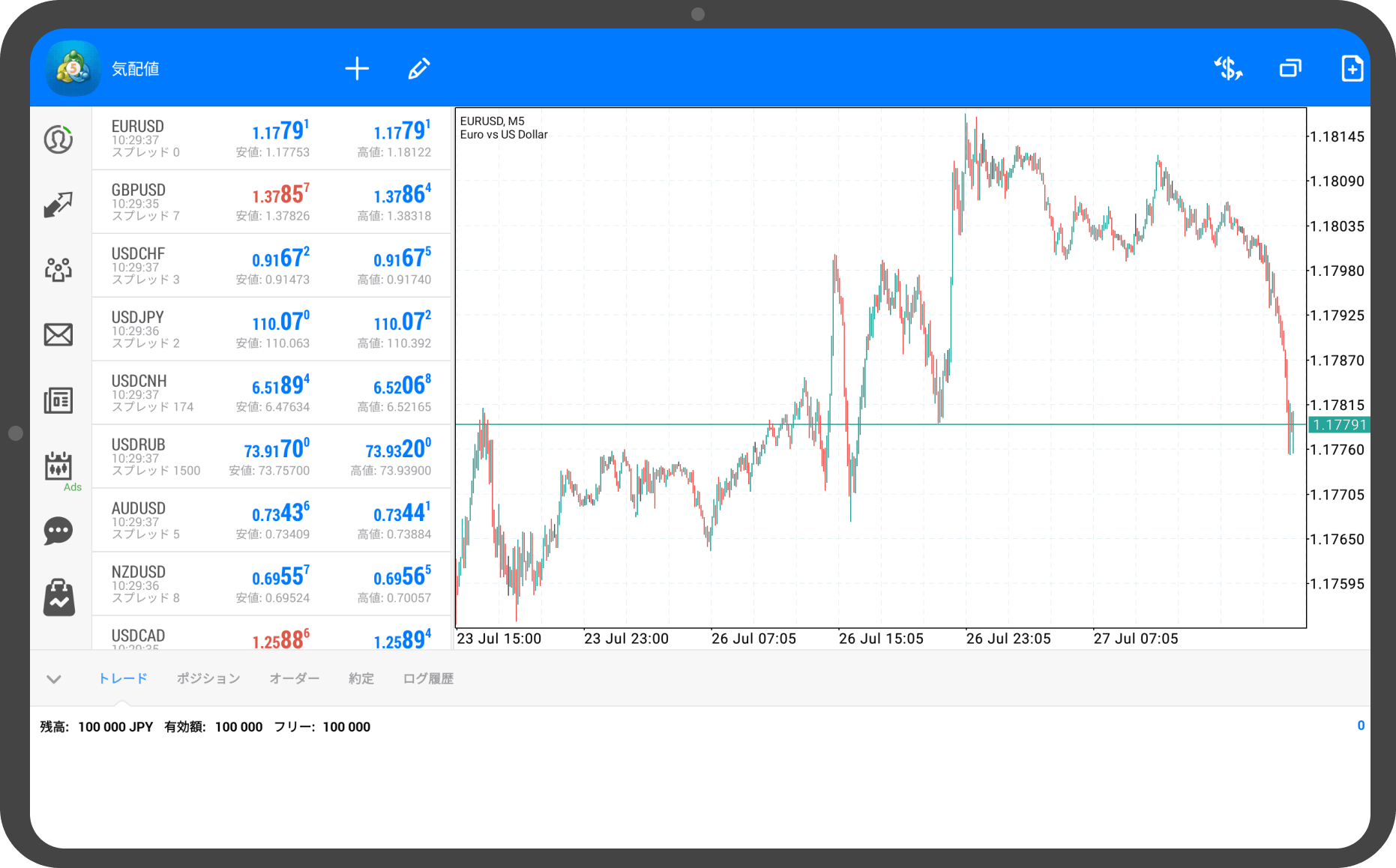Tap the new document plus icon

[1352, 69]
